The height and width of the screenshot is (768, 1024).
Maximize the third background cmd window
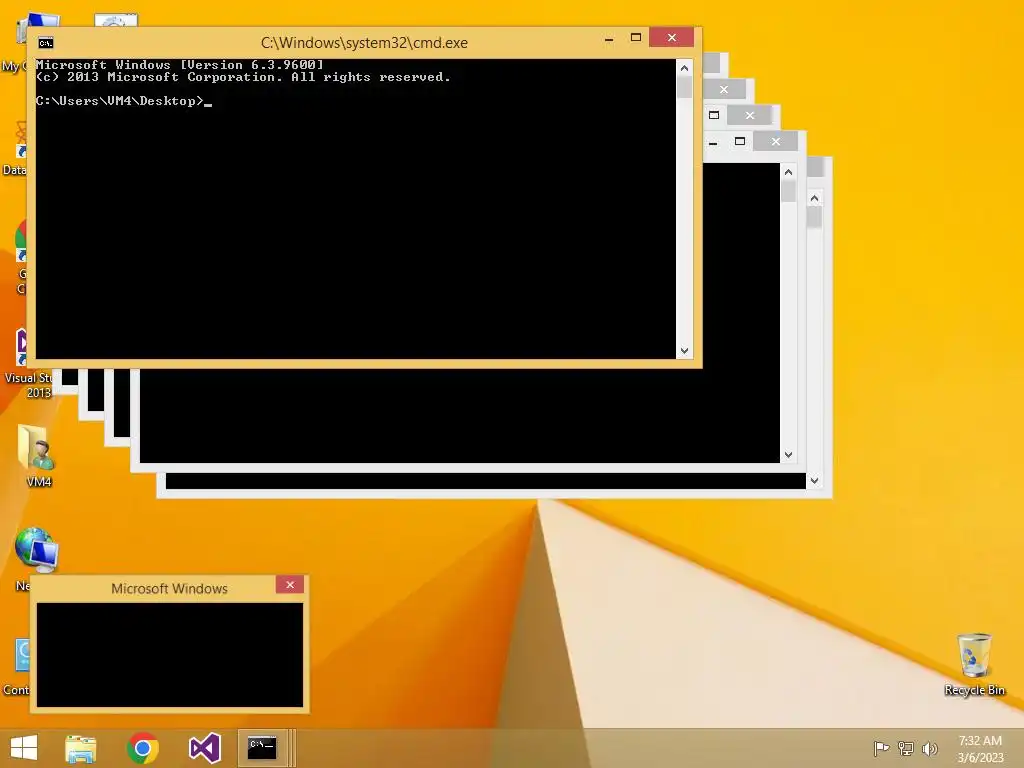coord(714,116)
